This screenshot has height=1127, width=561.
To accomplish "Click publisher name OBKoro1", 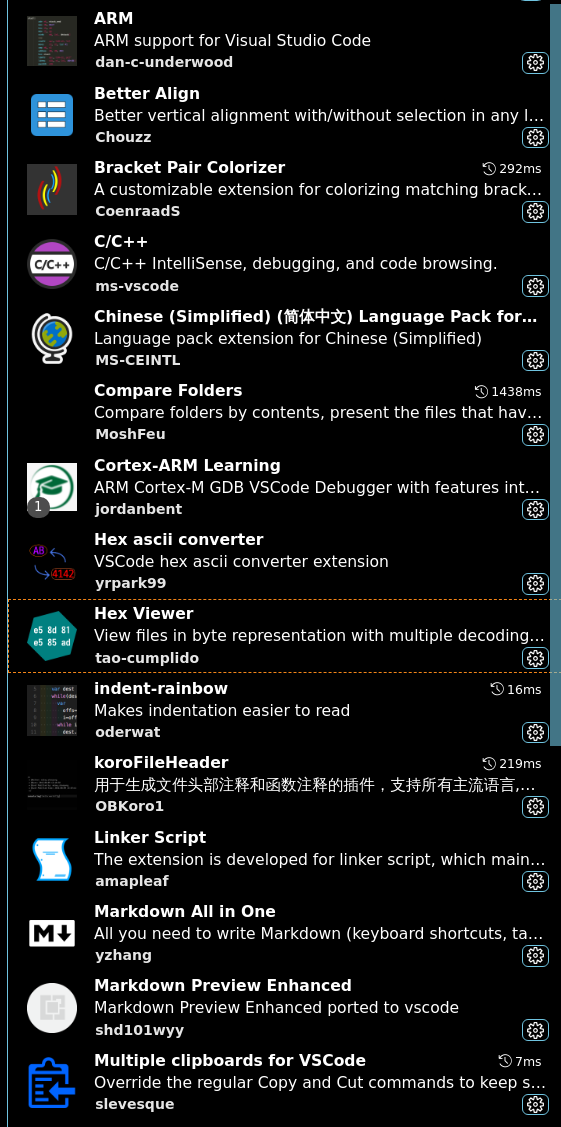I will tap(129, 806).
